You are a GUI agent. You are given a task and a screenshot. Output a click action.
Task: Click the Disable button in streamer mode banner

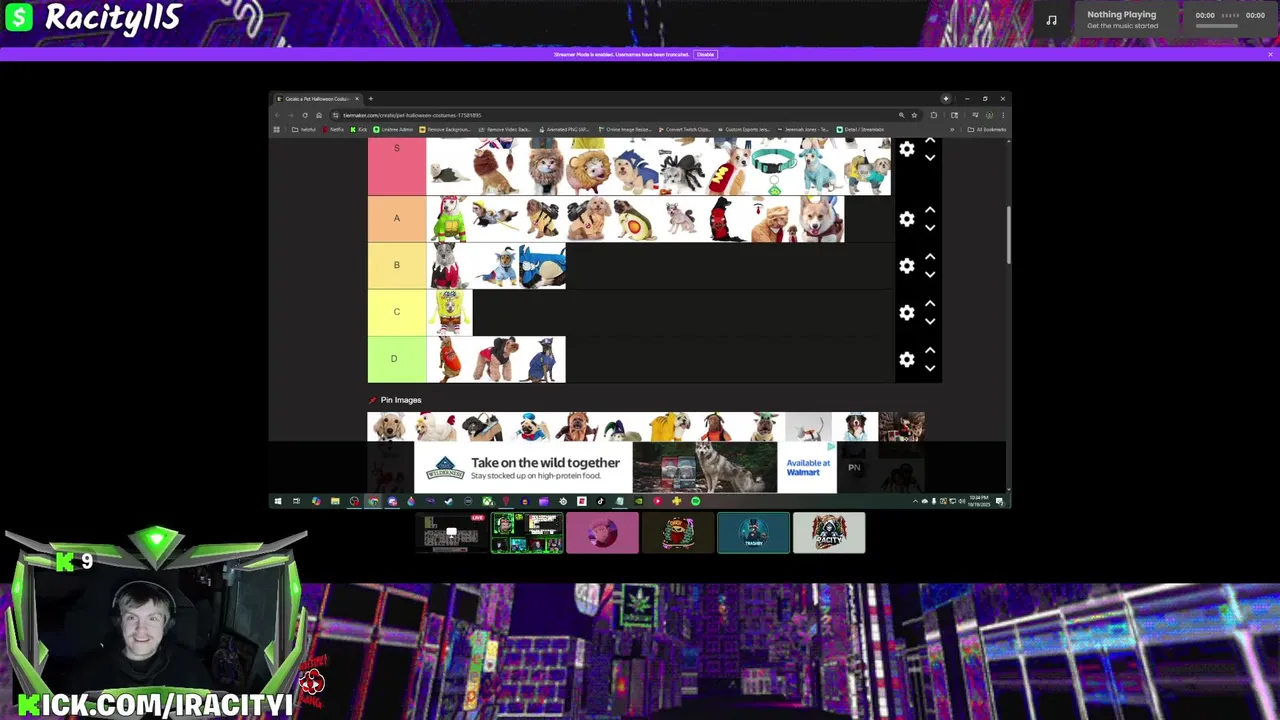pyautogui.click(x=705, y=54)
